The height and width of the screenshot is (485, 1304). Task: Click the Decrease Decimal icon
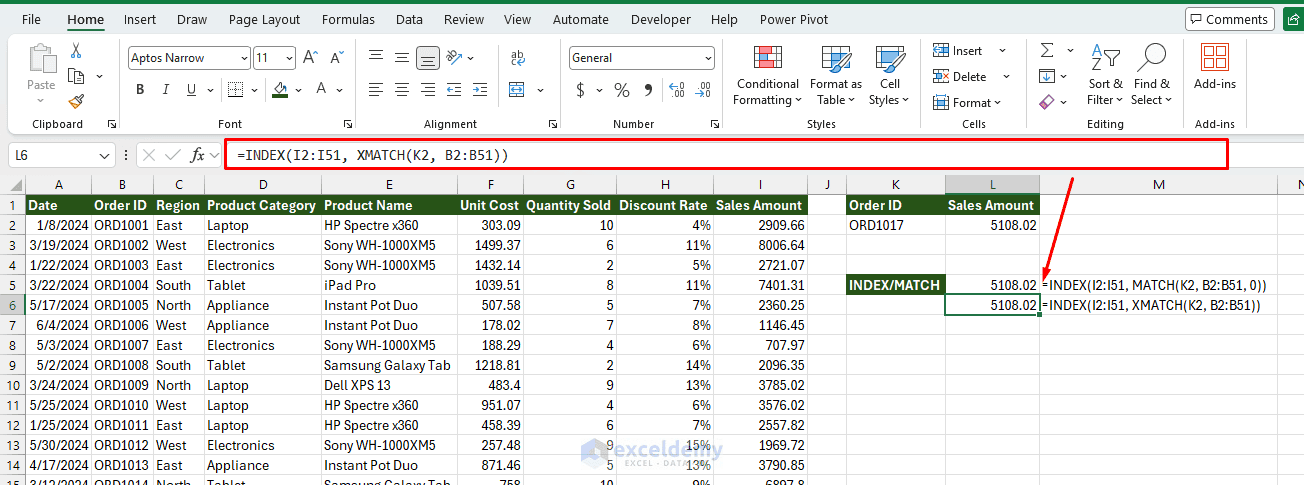tap(702, 90)
